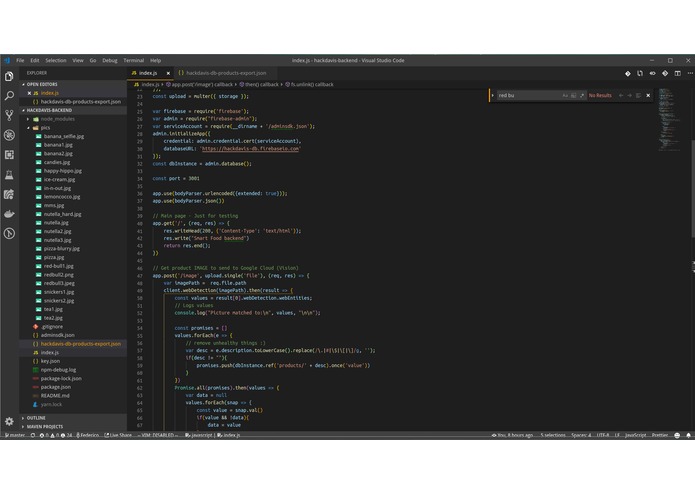The height and width of the screenshot is (494, 695).
Task: Open the Search view in activity bar
Action: point(9,96)
